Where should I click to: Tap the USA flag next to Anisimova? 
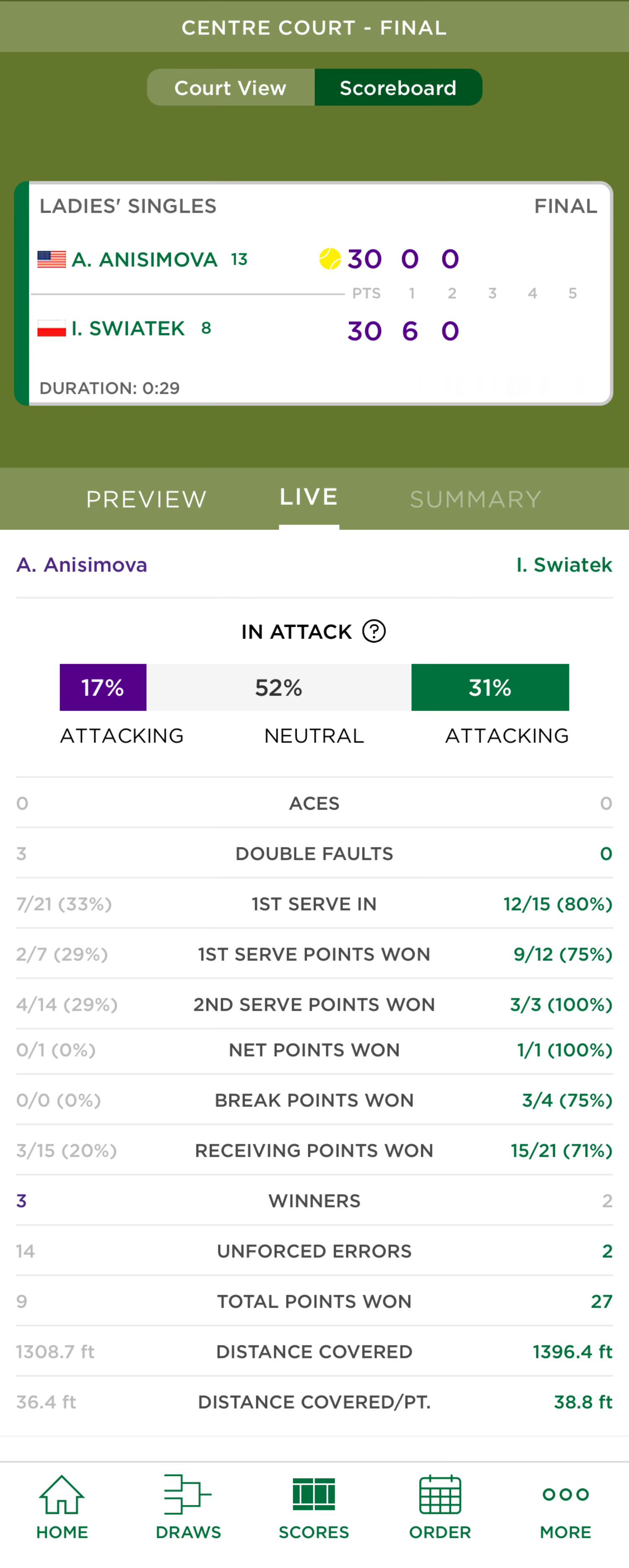coord(52,259)
